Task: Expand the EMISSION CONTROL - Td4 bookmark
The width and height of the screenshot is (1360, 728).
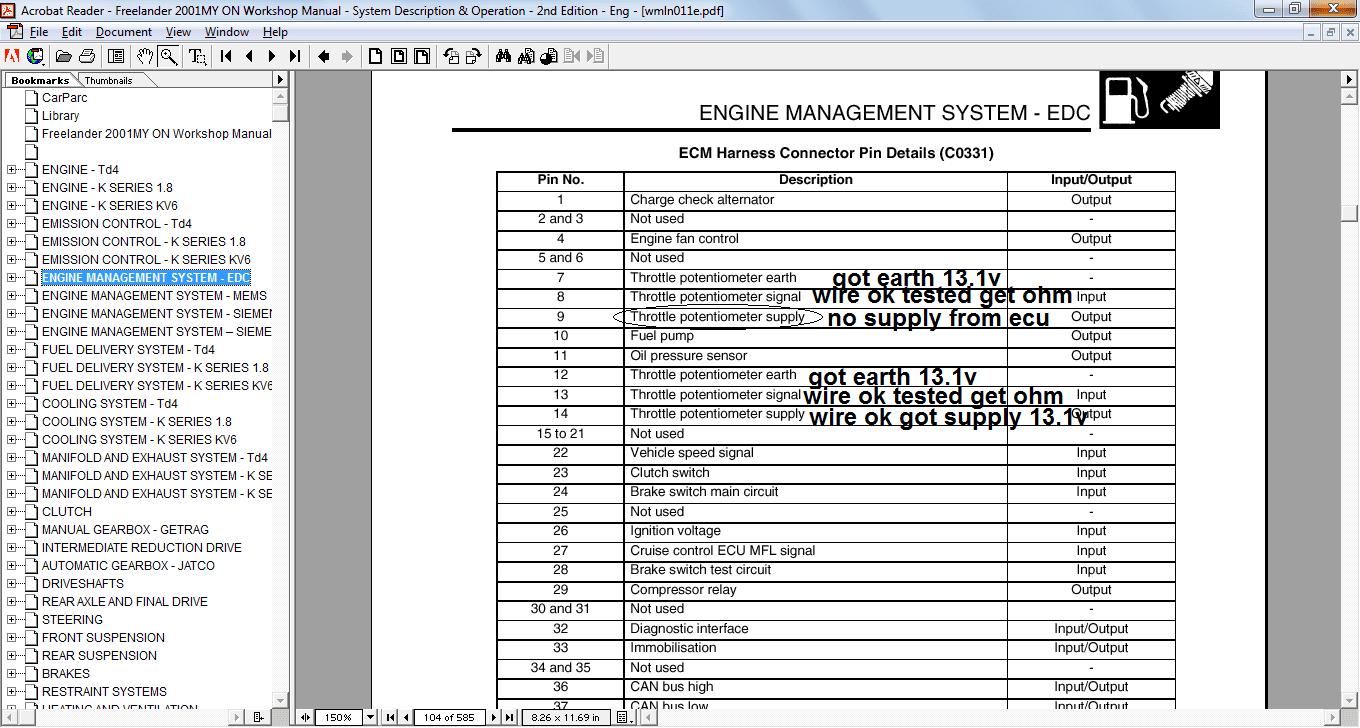Action: tap(12, 224)
